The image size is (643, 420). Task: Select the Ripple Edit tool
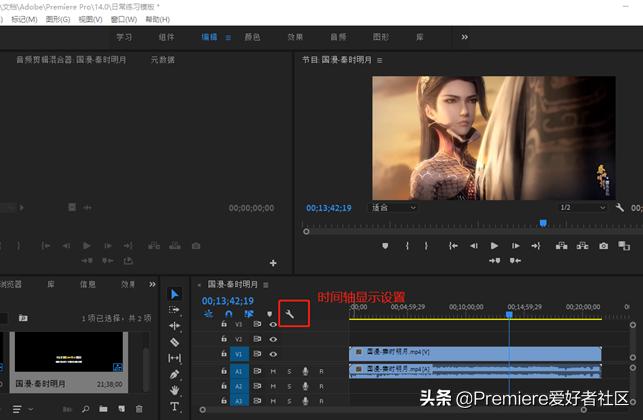click(174, 326)
